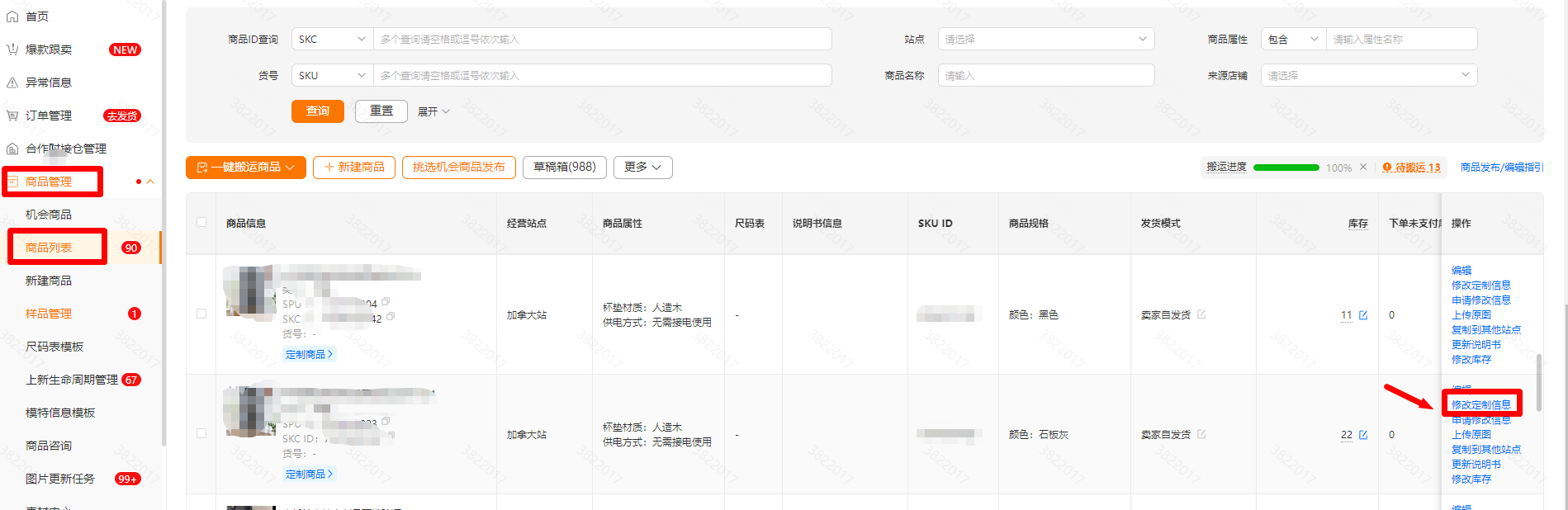This screenshot has width=1568, height=510.
Task: Copy the first product's SPU number
Action: click(x=386, y=302)
